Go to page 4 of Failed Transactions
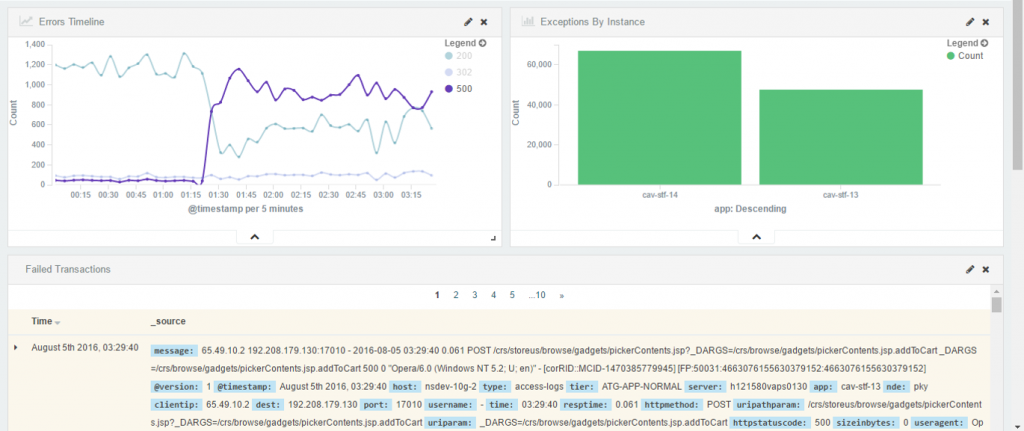Image resolution: width=1024 pixels, height=431 pixels. coord(494,295)
